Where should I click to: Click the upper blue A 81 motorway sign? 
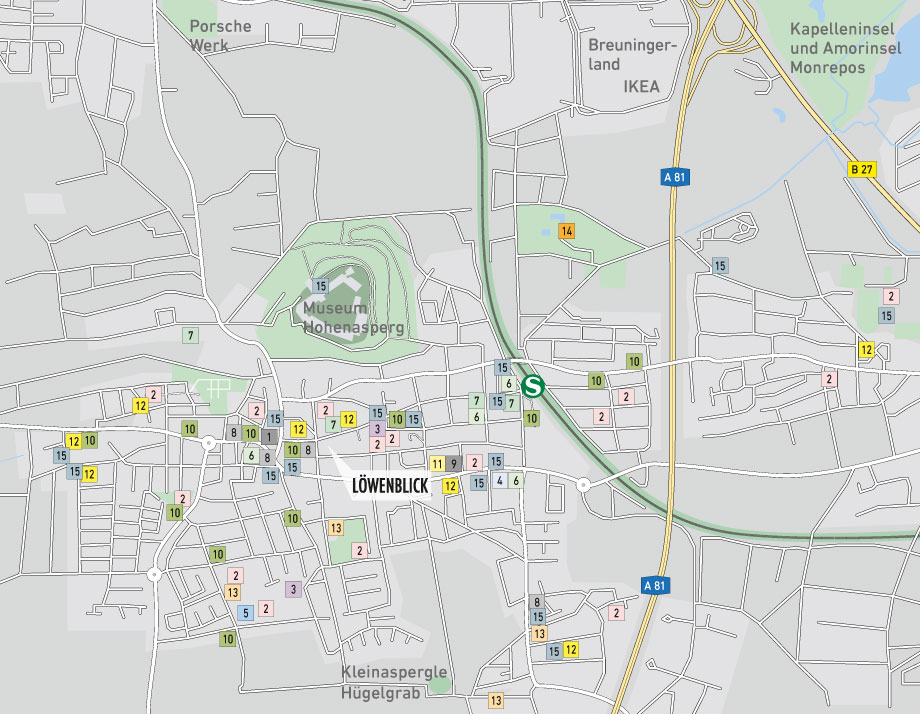[676, 178]
